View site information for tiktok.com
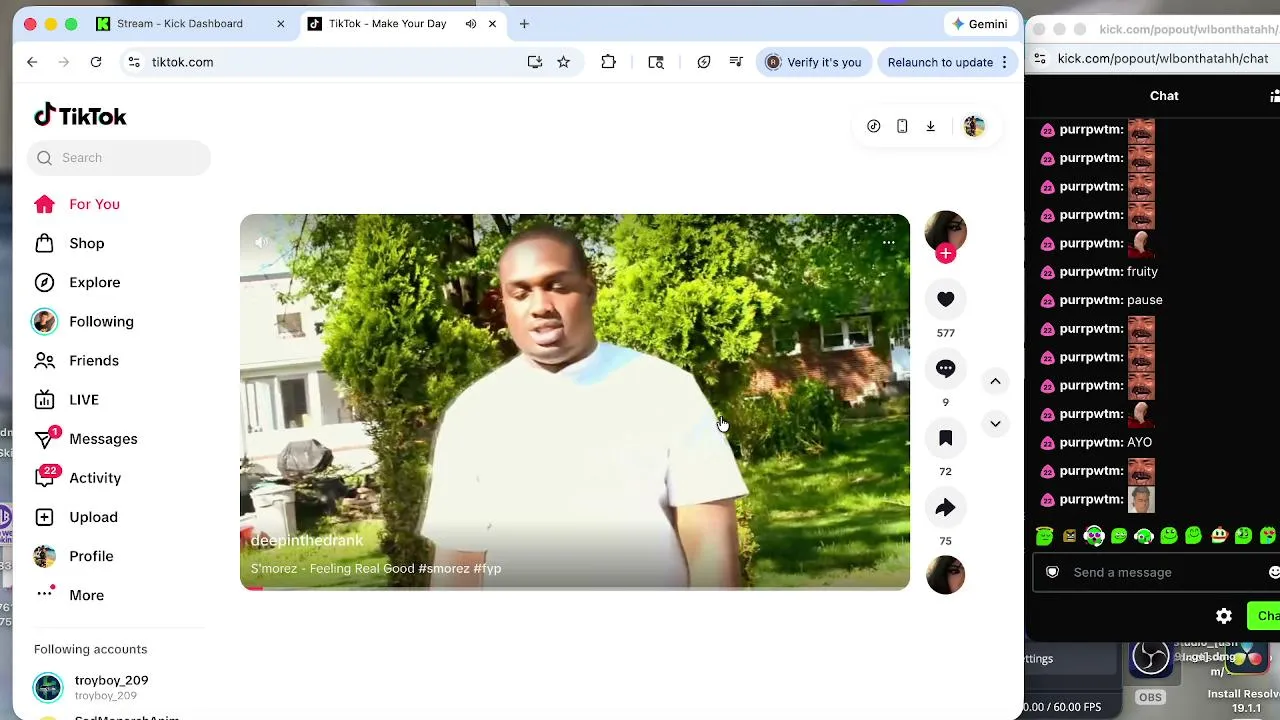The height and width of the screenshot is (720, 1280). point(134,62)
